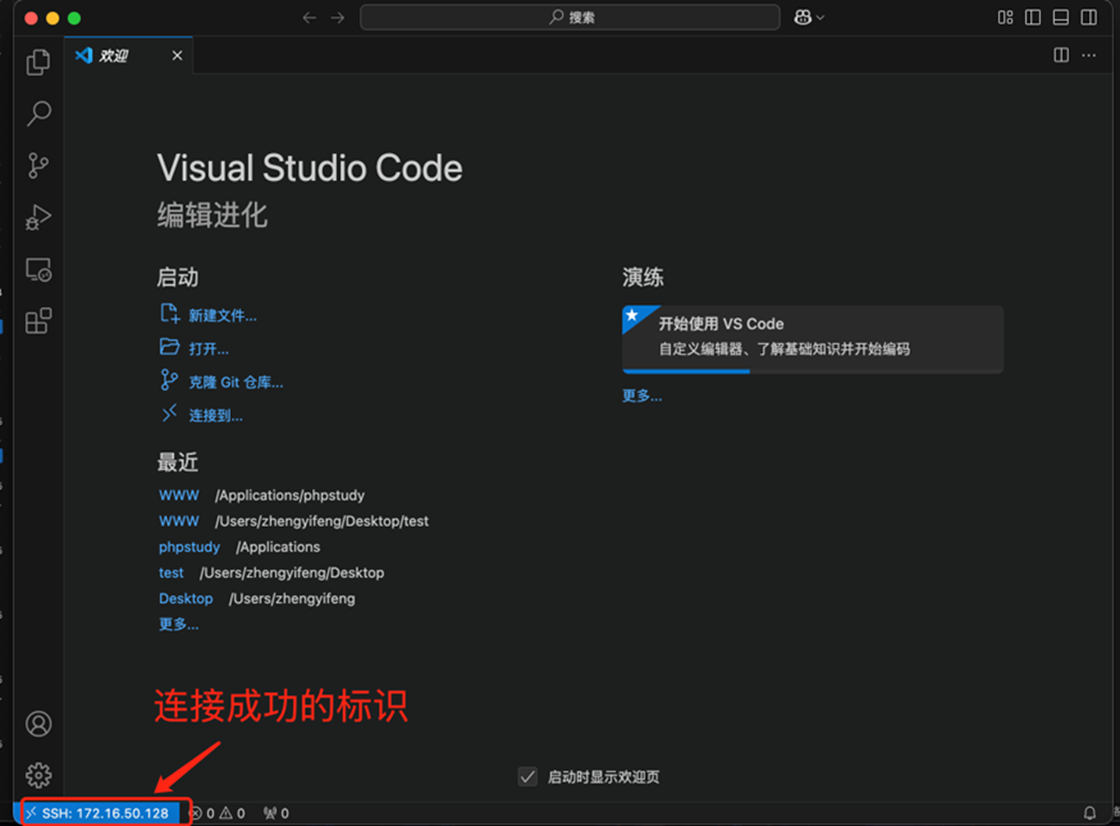Toggle the primary side bar
Image resolution: width=1120 pixels, height=826 pixels.
pyautogui.click(x=1033, y=17)
